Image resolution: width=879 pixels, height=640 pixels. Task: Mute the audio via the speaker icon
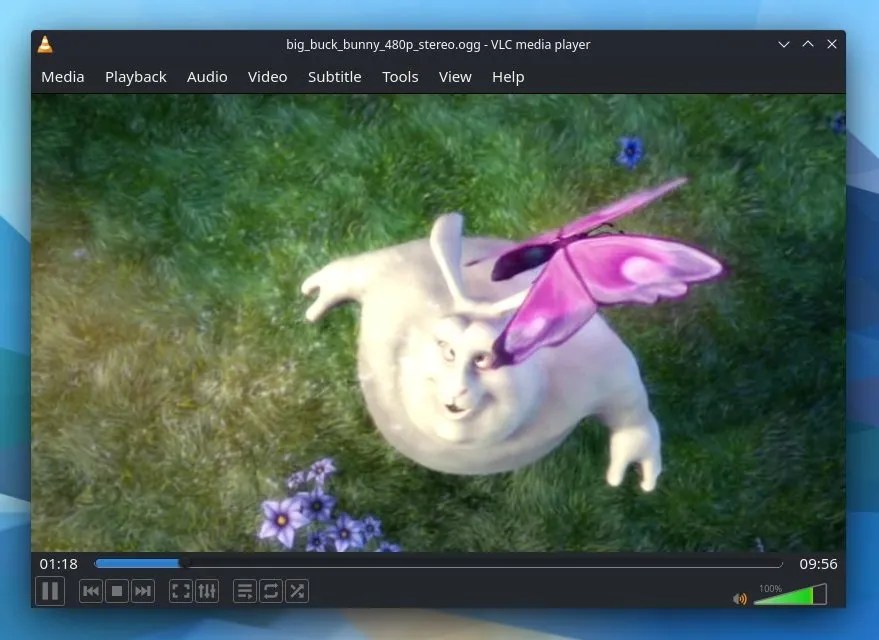click(x=740, y=598)
